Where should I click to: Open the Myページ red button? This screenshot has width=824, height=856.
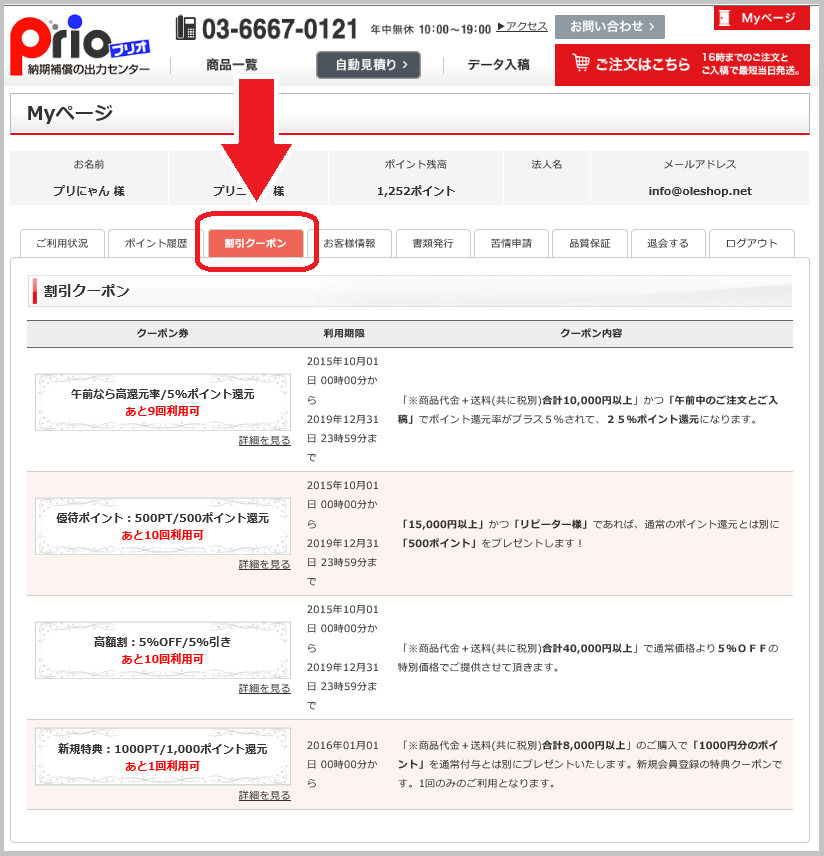coord(761,18)
